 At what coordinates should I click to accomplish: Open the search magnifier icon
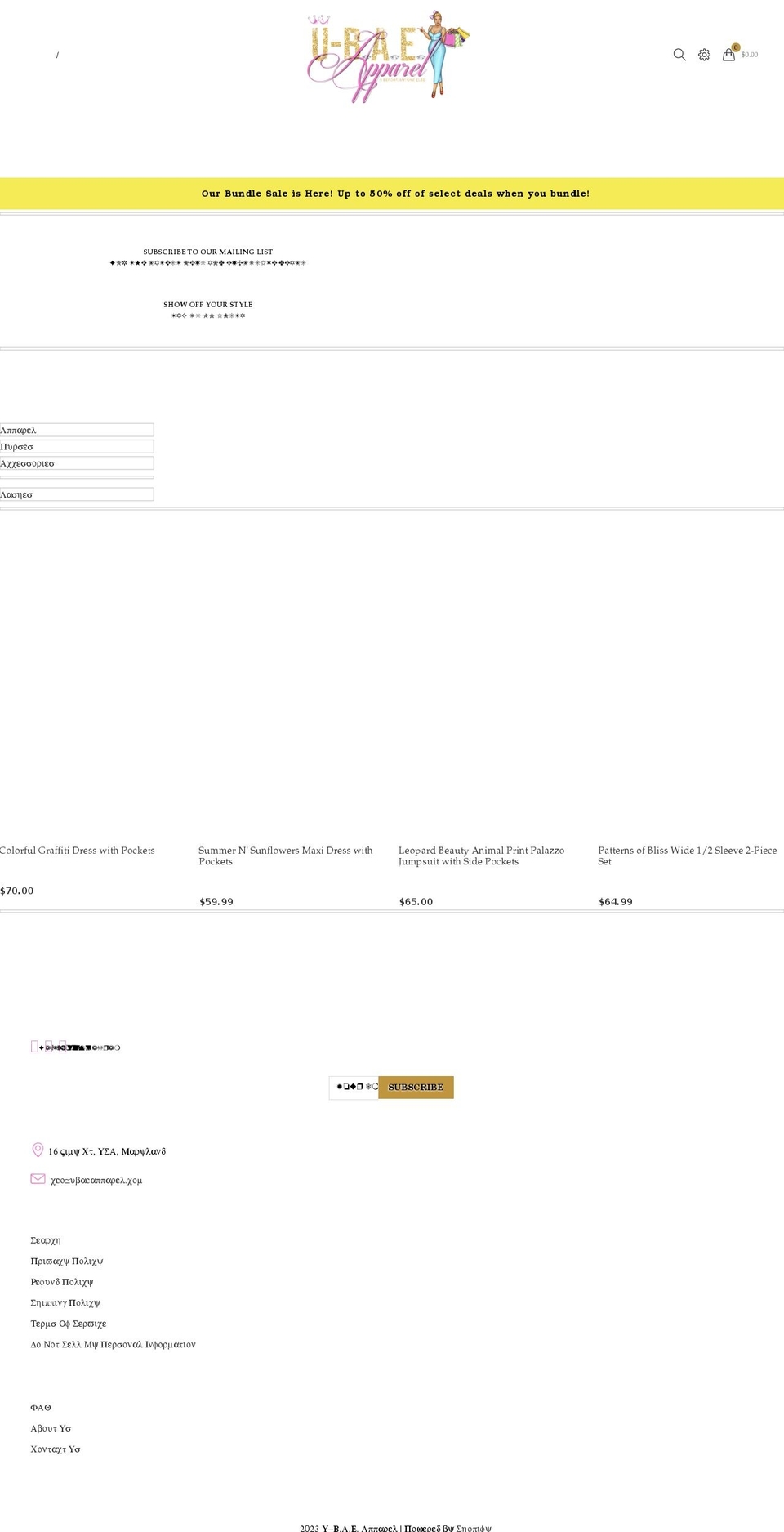[679, 55]
